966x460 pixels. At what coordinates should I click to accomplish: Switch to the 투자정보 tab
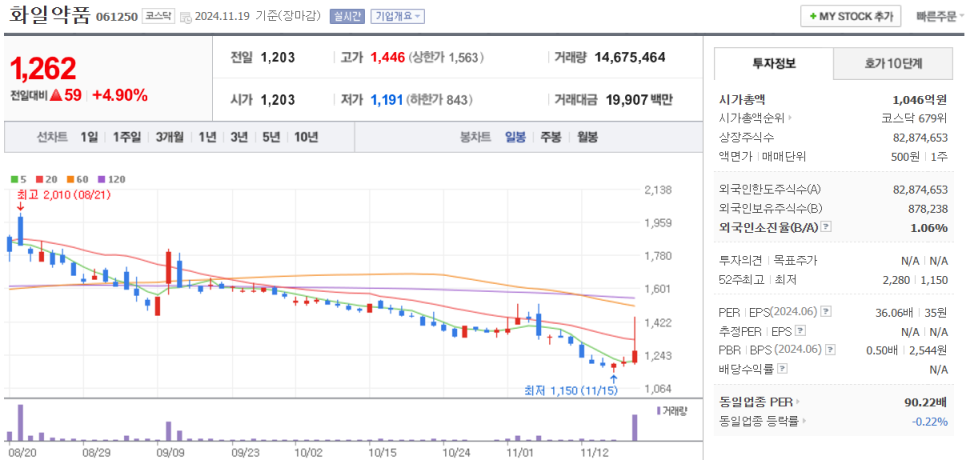click(x=774, y=63)
